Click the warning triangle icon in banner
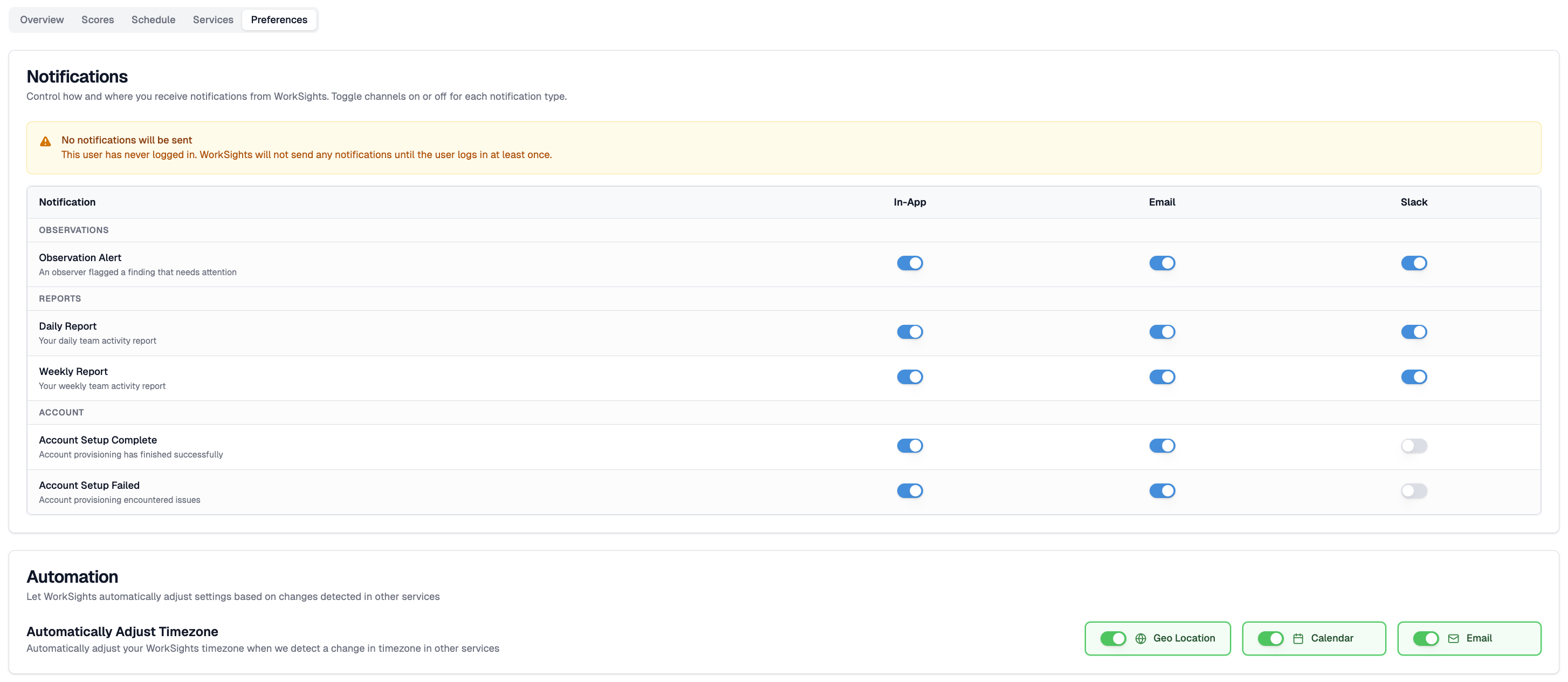The height and width of the screenshot is (682, 1568). pos(46,141)
